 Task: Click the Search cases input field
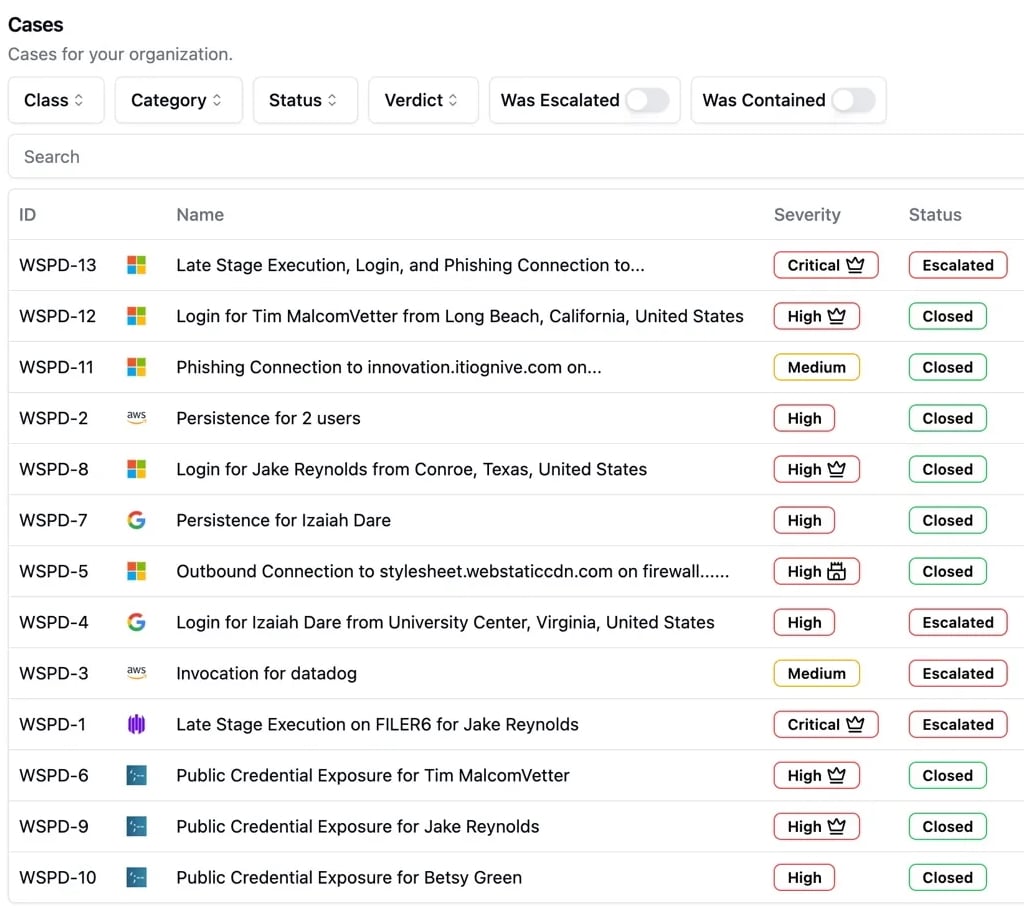point(516,157)
